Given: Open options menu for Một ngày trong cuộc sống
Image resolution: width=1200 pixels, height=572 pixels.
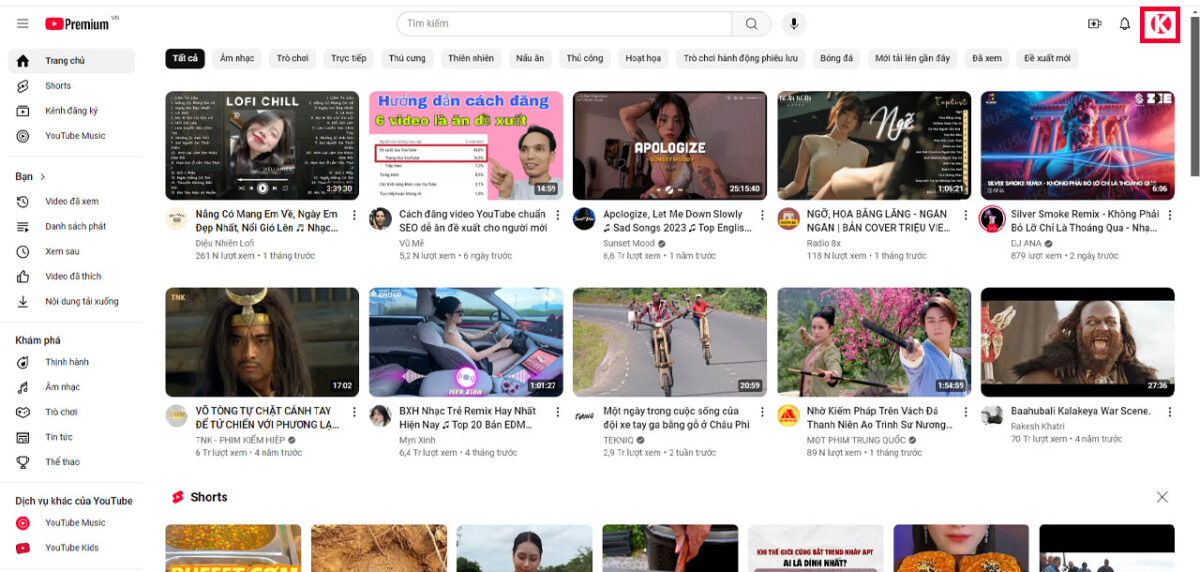Looking at the screenshot, I should point(761,413).
